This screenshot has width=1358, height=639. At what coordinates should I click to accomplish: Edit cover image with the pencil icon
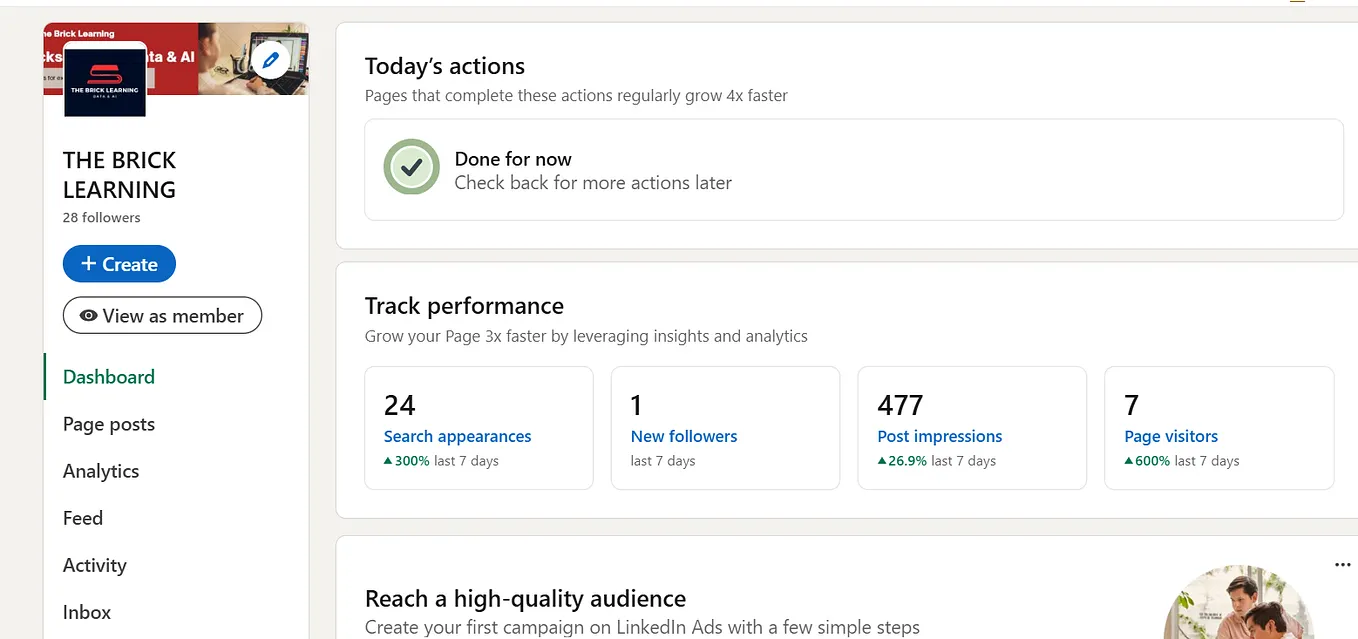pos(270,59)
